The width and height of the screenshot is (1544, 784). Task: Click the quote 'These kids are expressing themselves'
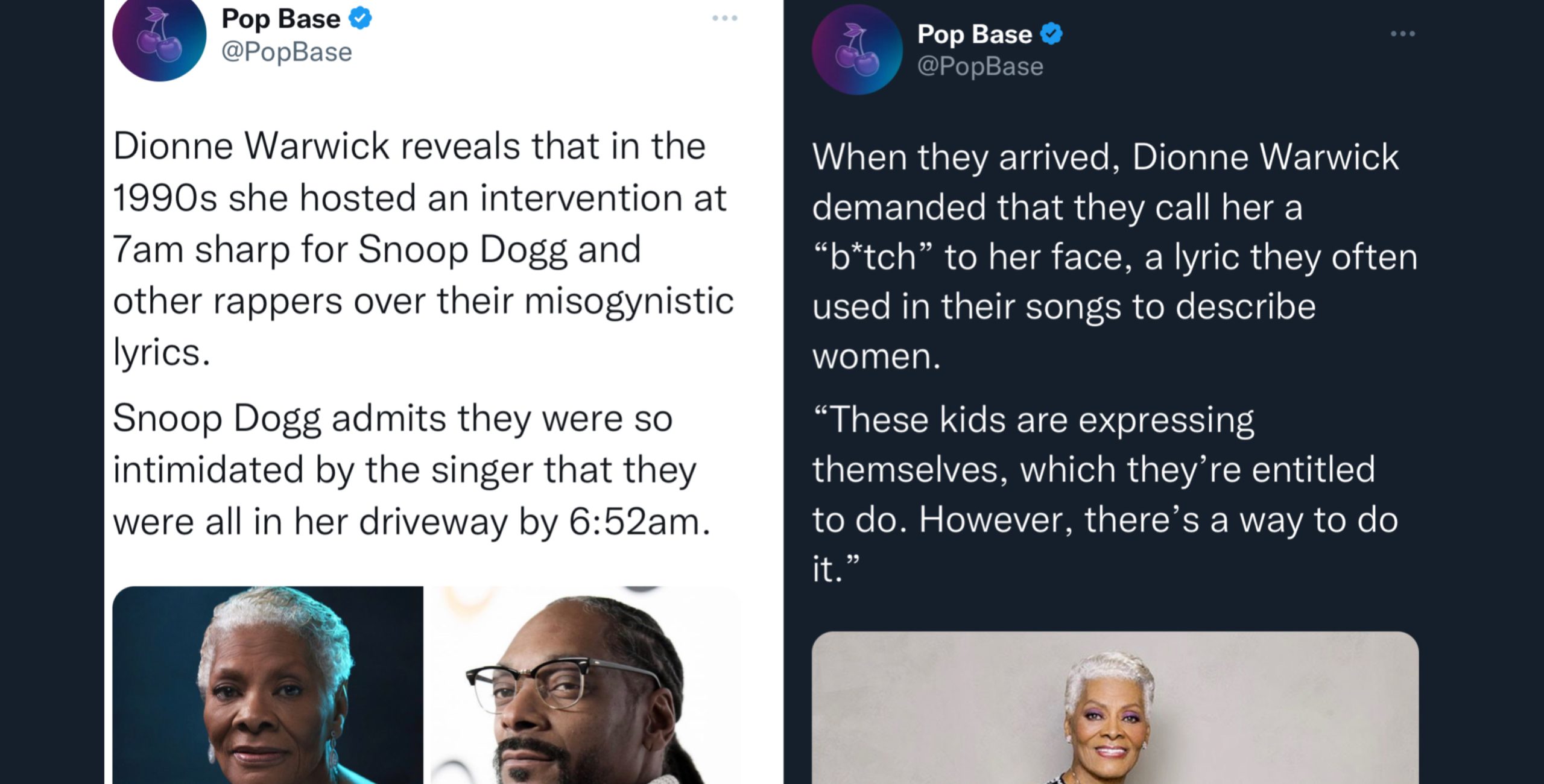coord(1105,494)
